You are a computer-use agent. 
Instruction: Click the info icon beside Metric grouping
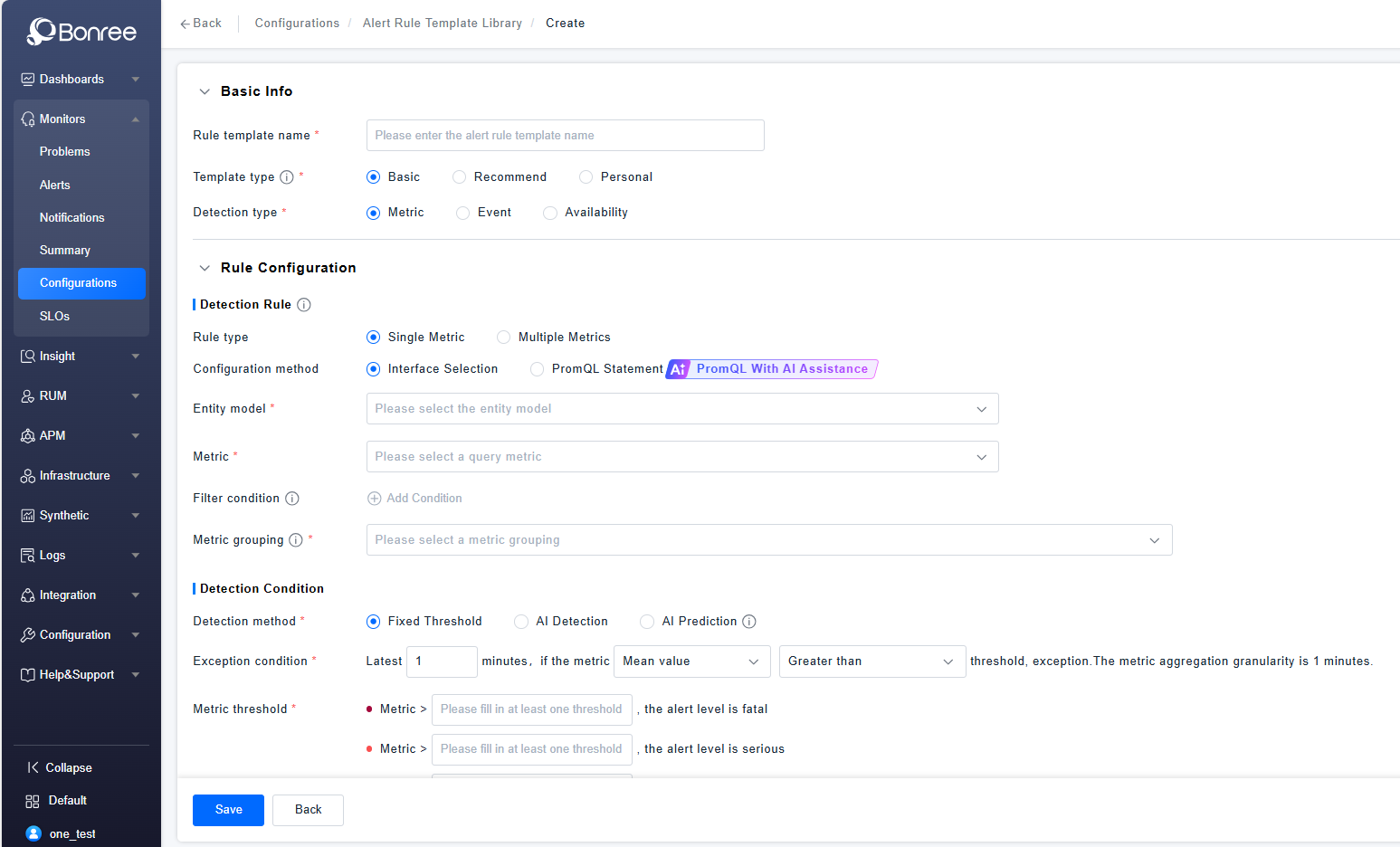(x=296, y=540)
